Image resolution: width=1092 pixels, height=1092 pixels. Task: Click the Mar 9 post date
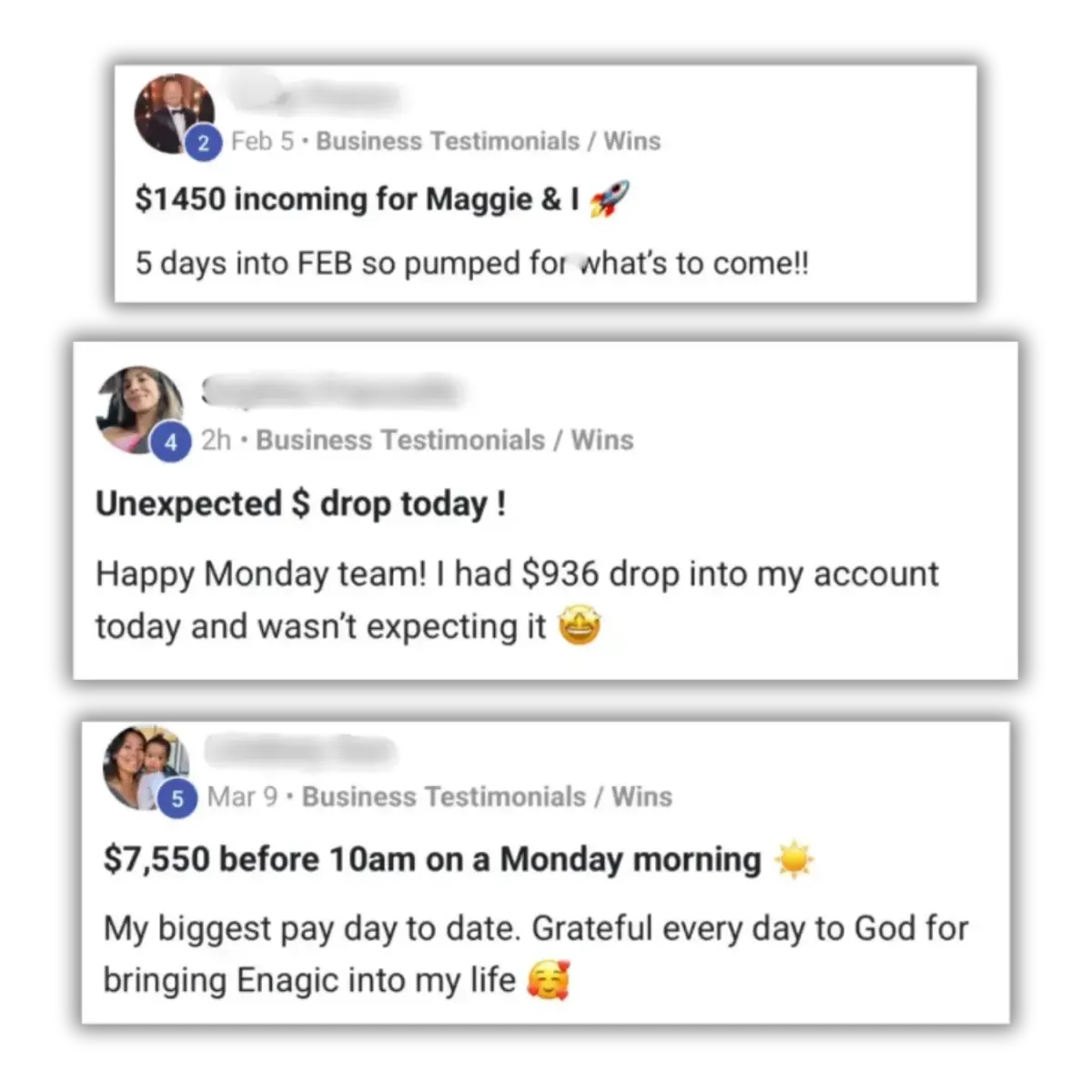pyautogui.click(x=242, y=796)
